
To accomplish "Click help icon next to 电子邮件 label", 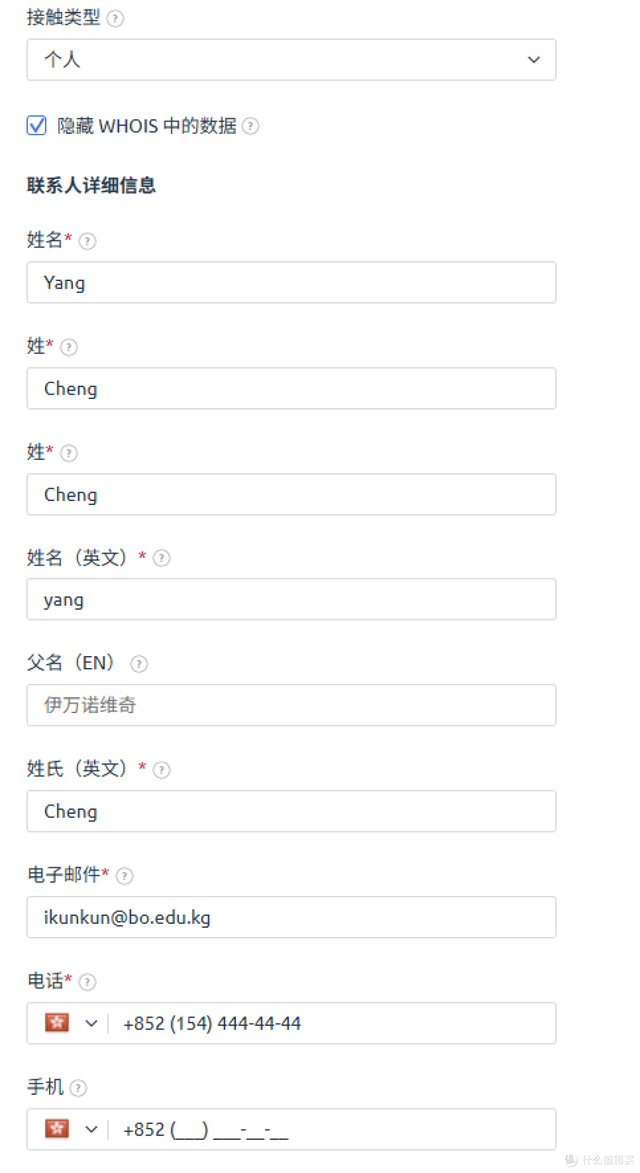I will [124, 876].
